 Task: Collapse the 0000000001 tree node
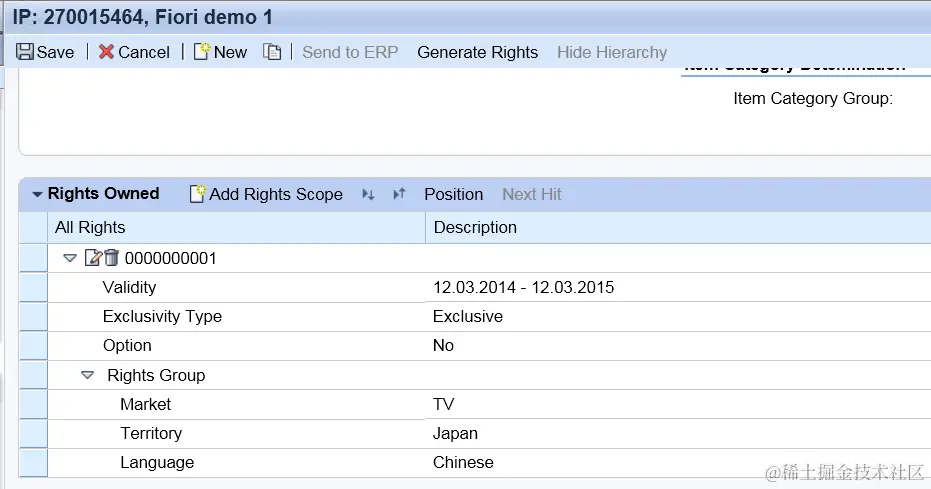pos(69,258)
